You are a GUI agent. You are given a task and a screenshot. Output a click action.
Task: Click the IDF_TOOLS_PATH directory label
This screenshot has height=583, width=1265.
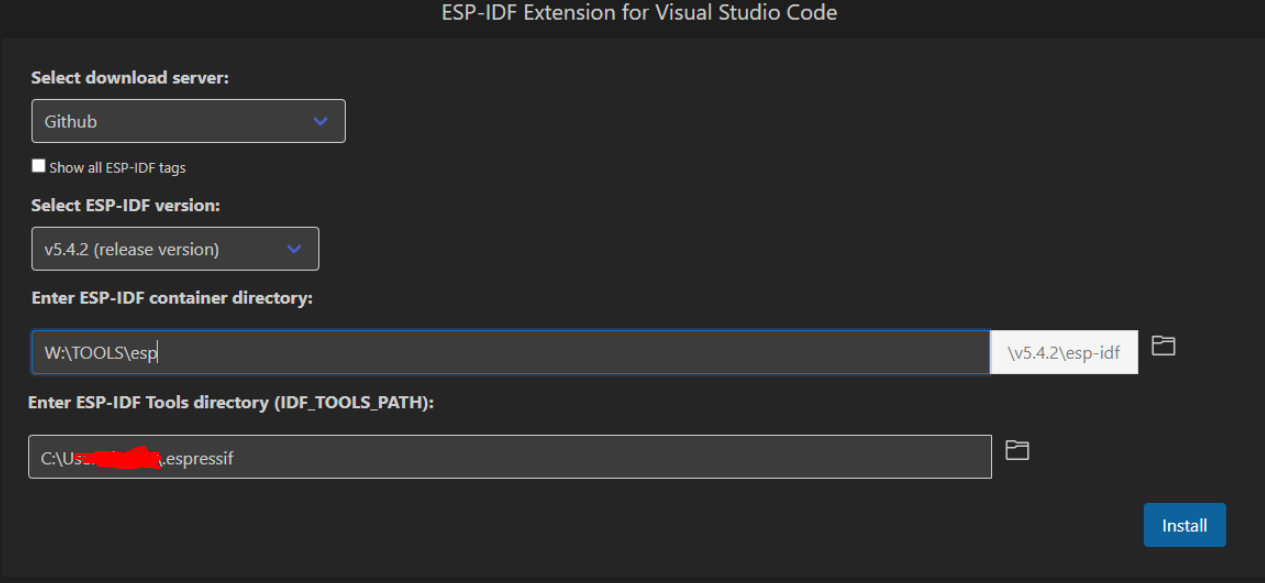[x=231, y=403]
